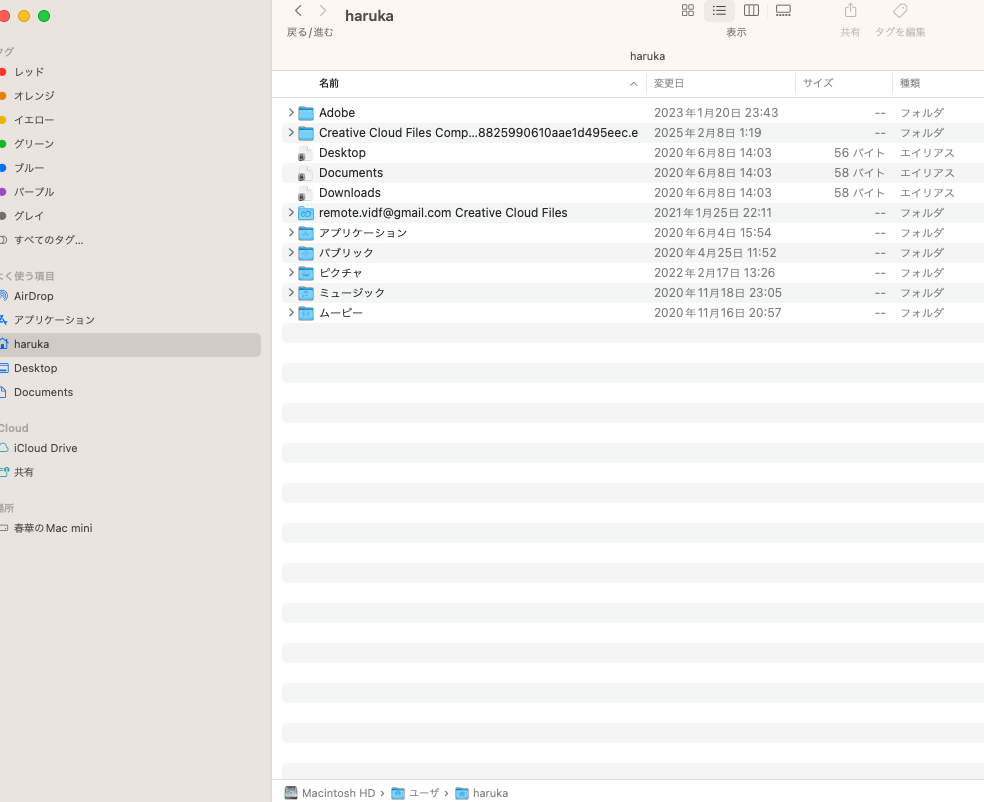Go back with the left arrow
984x802 pixels.
click(298, 11)
